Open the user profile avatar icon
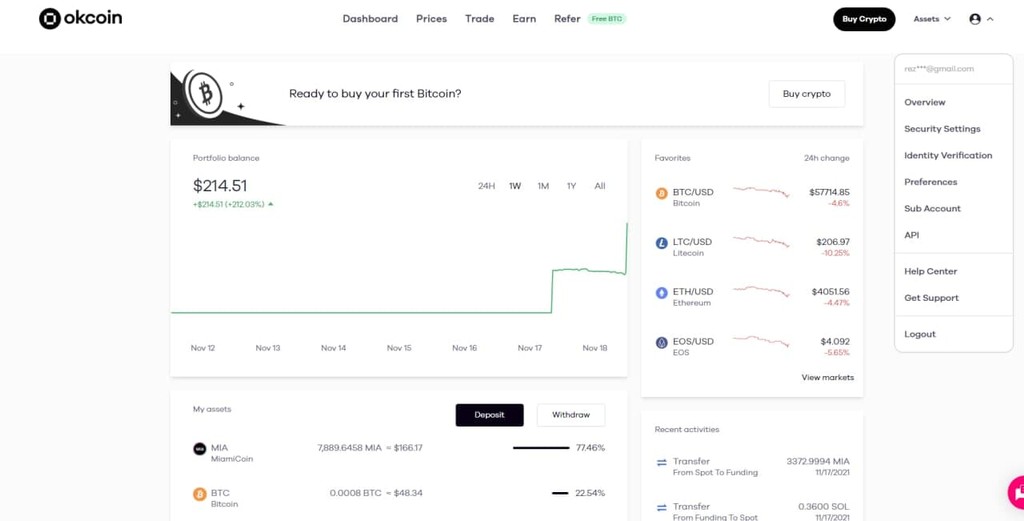This screenshot has height=521, width=1024. point(975,19)
